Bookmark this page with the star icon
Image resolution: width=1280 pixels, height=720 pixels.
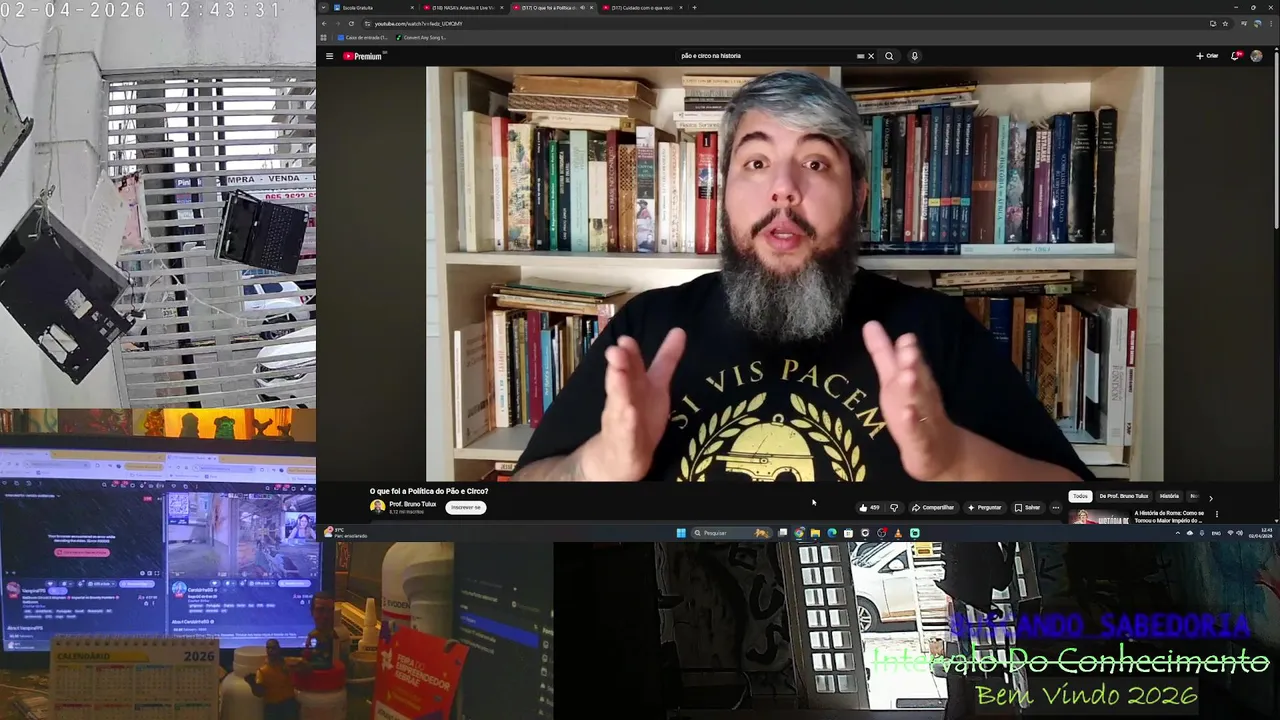point(1225,23)
